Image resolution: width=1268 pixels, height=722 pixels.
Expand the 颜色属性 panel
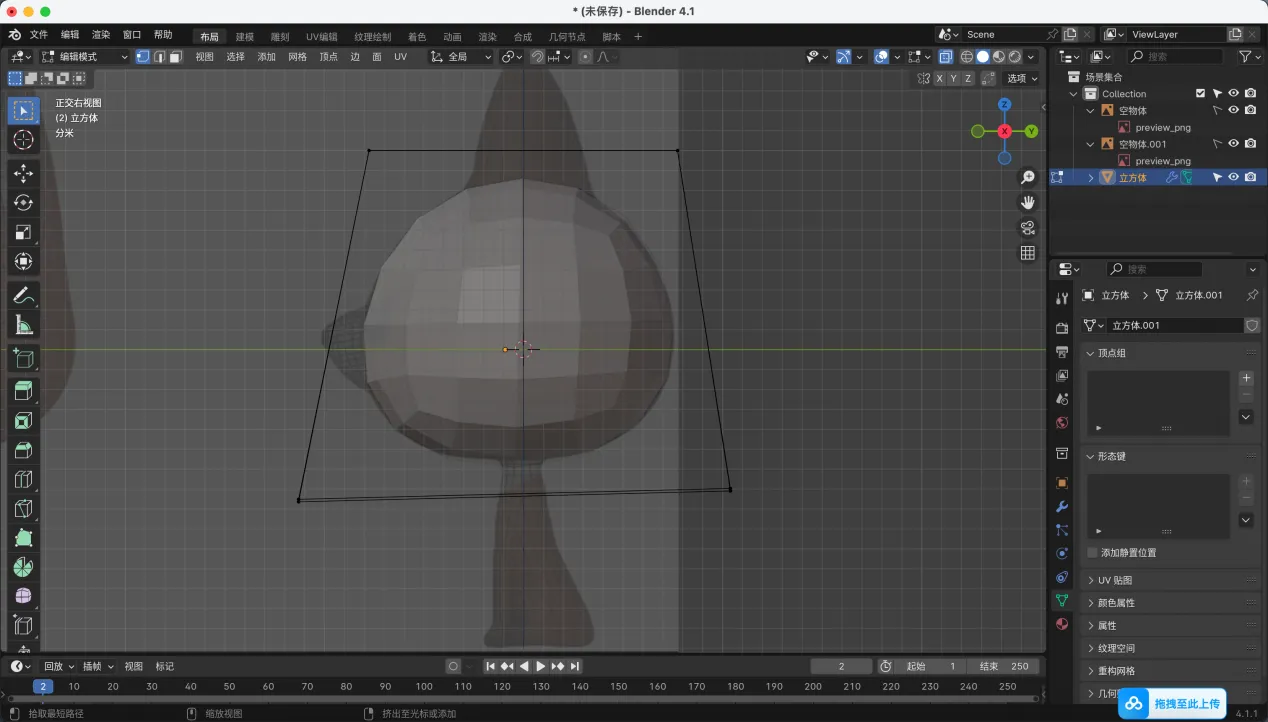click(x=1115, y=603)
